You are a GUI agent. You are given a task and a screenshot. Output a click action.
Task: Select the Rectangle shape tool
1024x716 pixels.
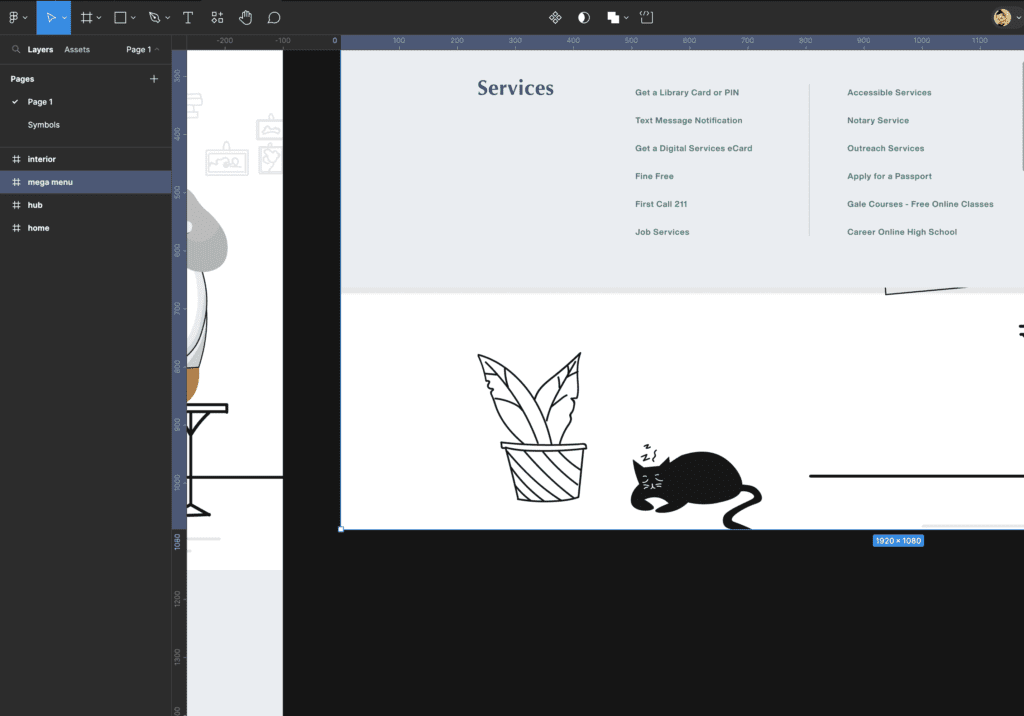point(119,17)
